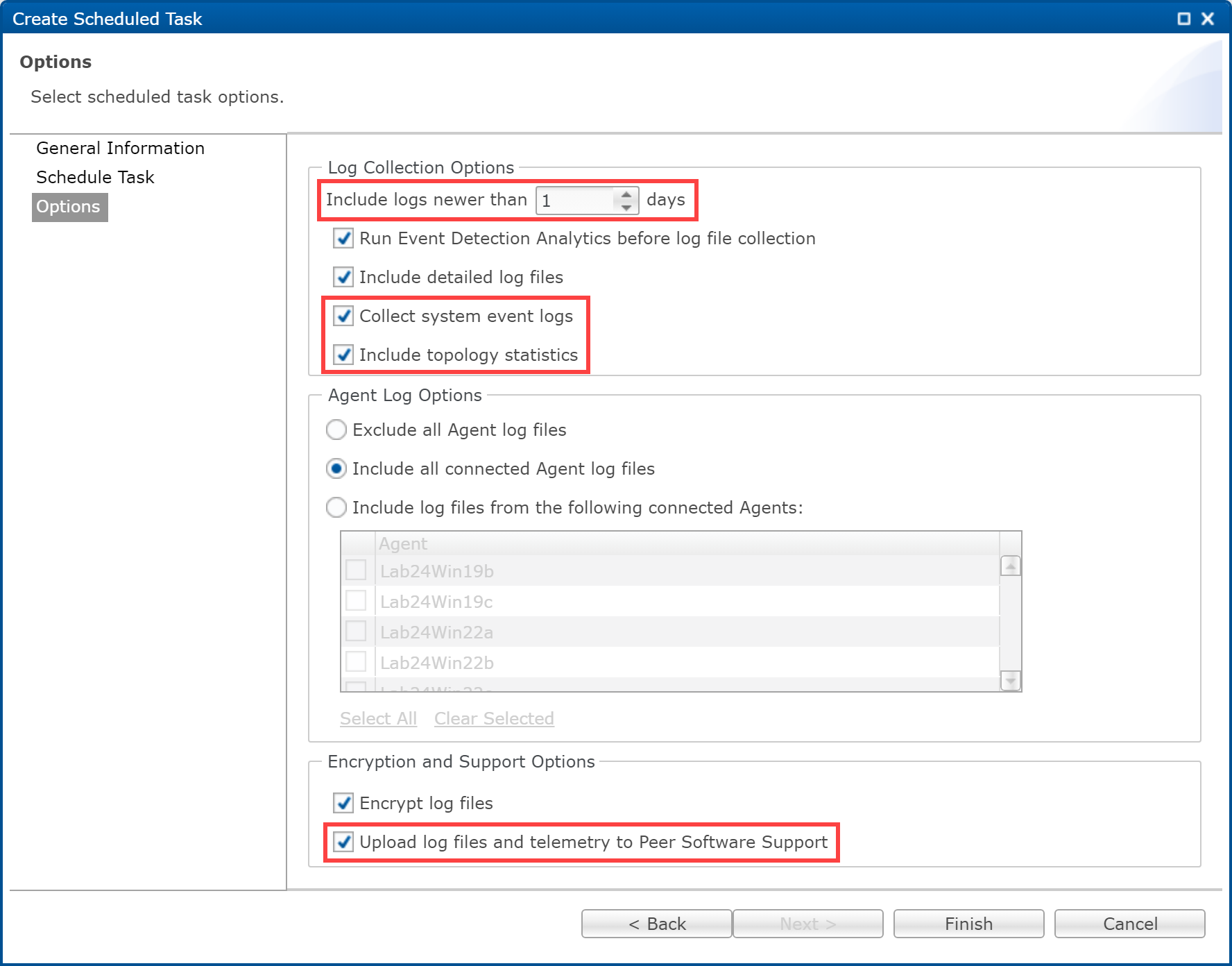Disable upload to Peer Software Support

pos(343,842)
